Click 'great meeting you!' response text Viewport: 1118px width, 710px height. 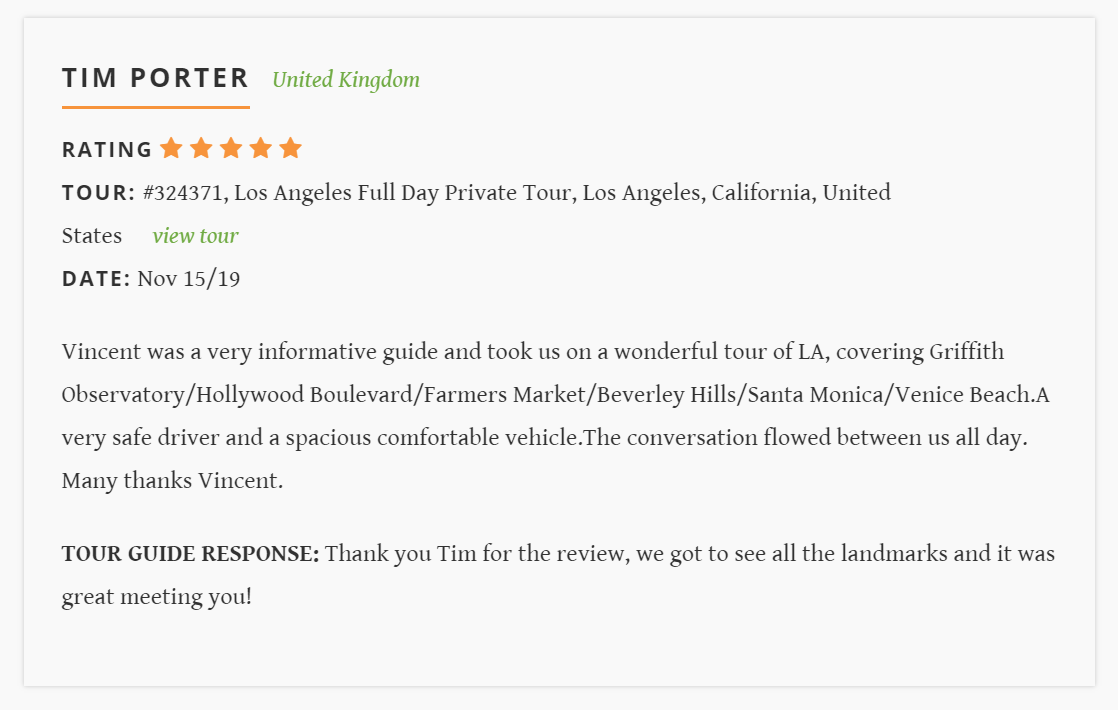pos(157,597)
